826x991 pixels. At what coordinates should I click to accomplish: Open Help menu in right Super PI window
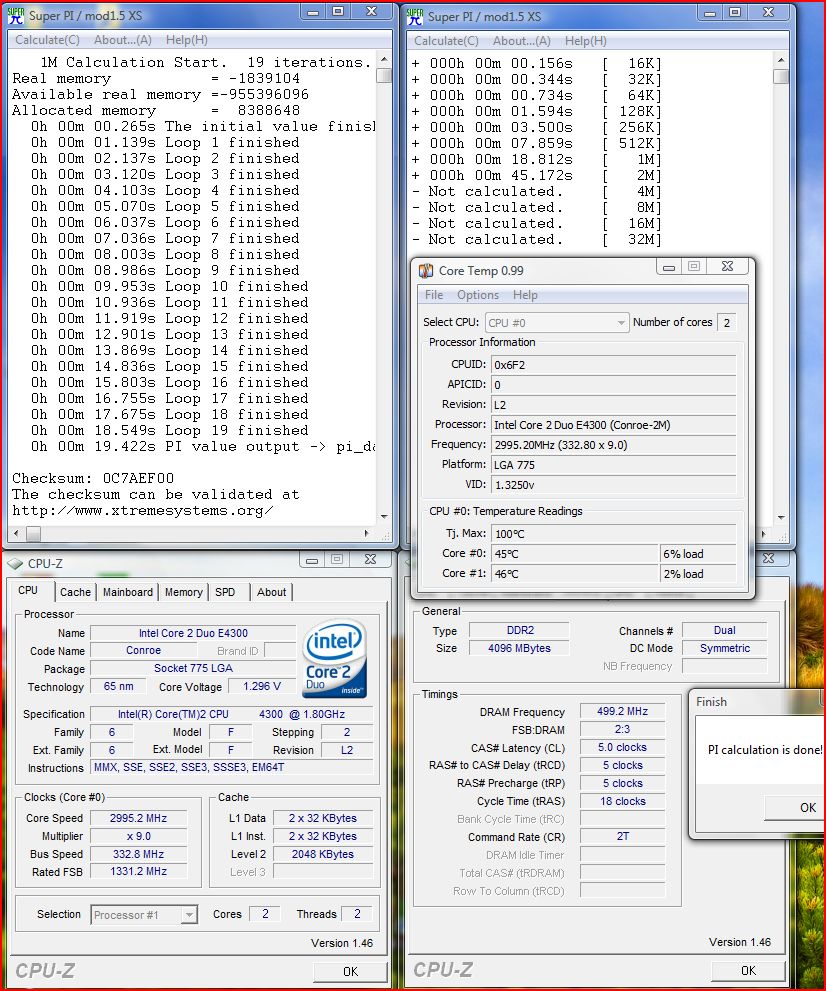pos(585,40)
